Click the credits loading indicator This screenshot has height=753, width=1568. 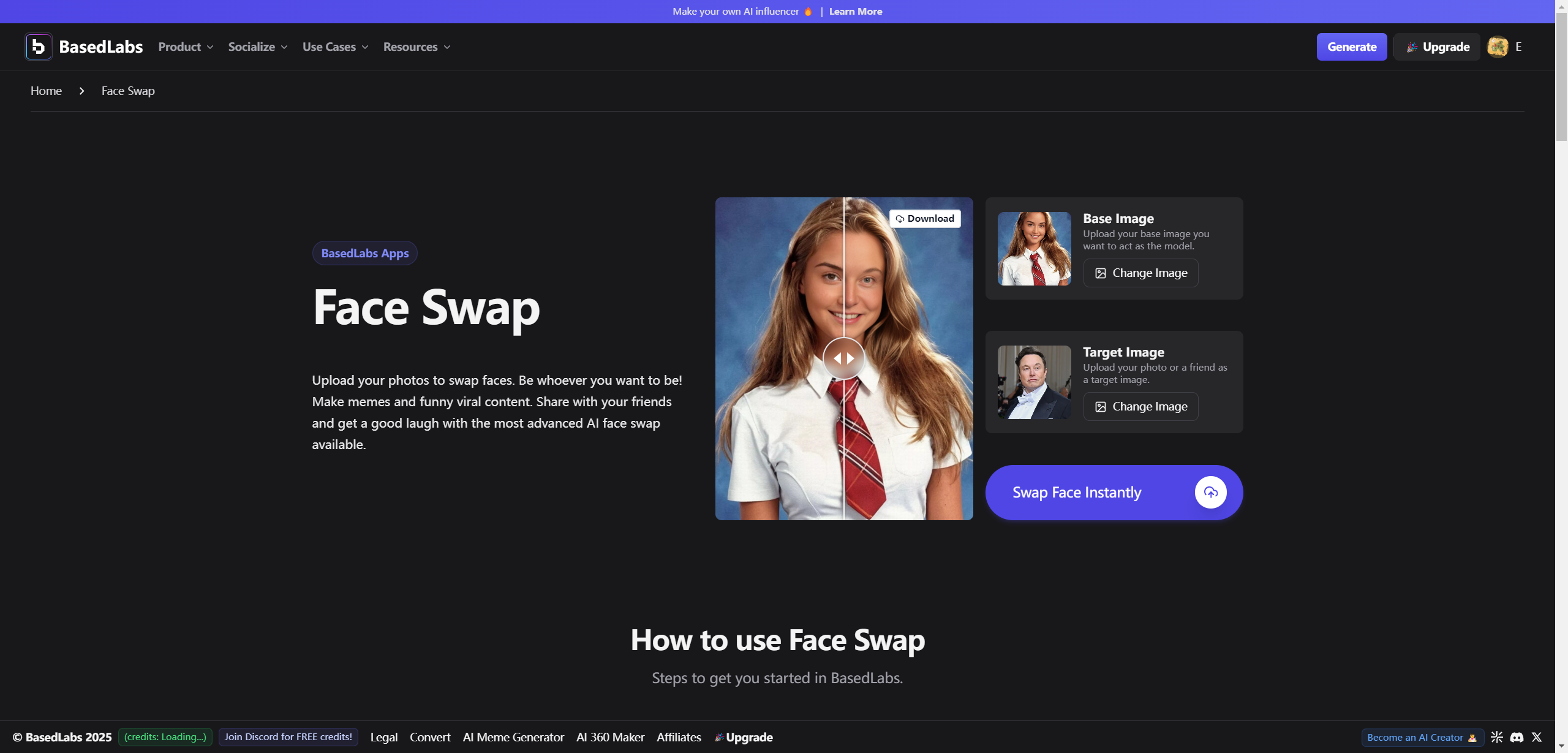click(x=165, y=737)
